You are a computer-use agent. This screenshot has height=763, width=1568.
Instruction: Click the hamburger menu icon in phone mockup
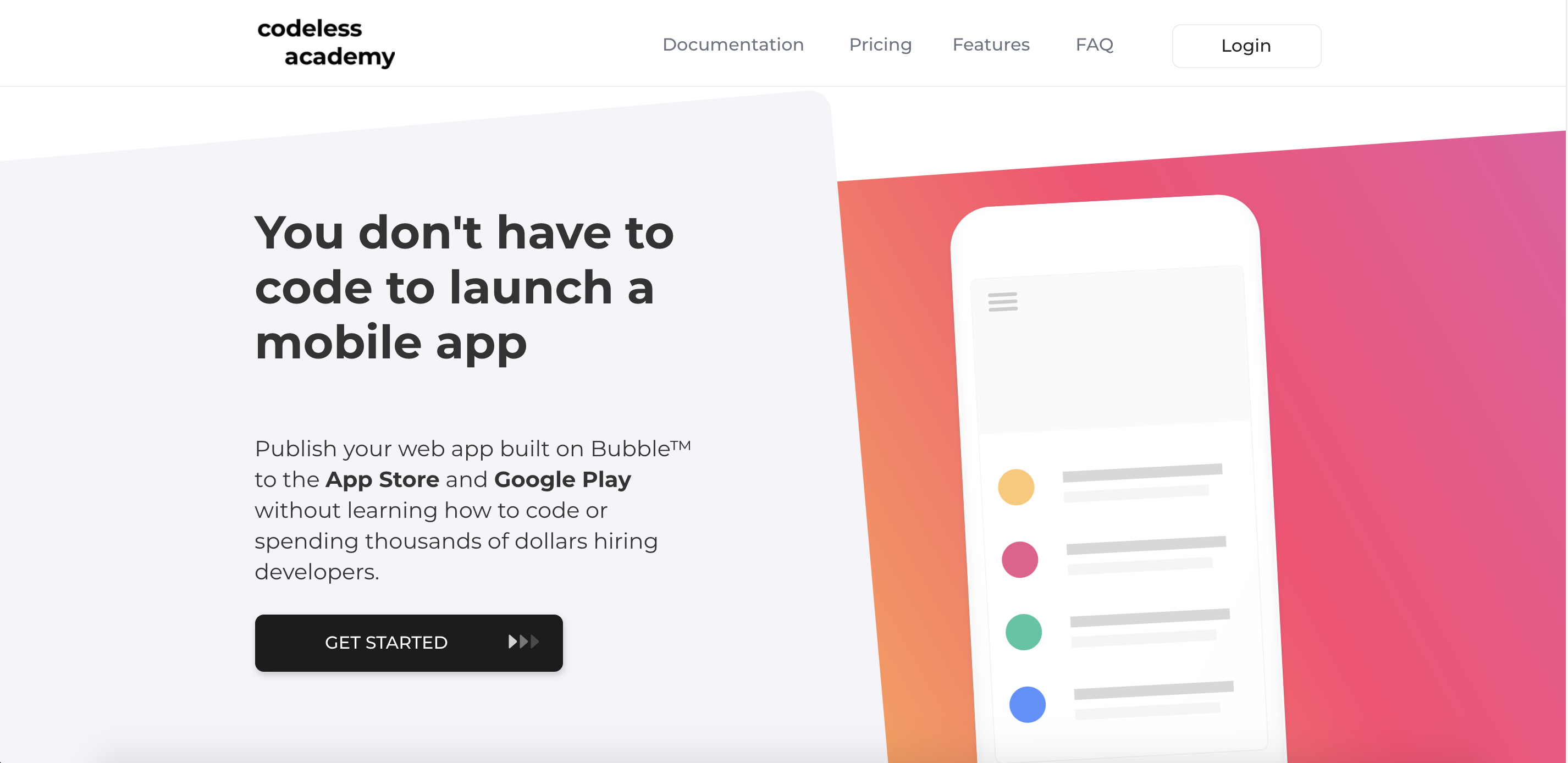[x=1002, y=301]
